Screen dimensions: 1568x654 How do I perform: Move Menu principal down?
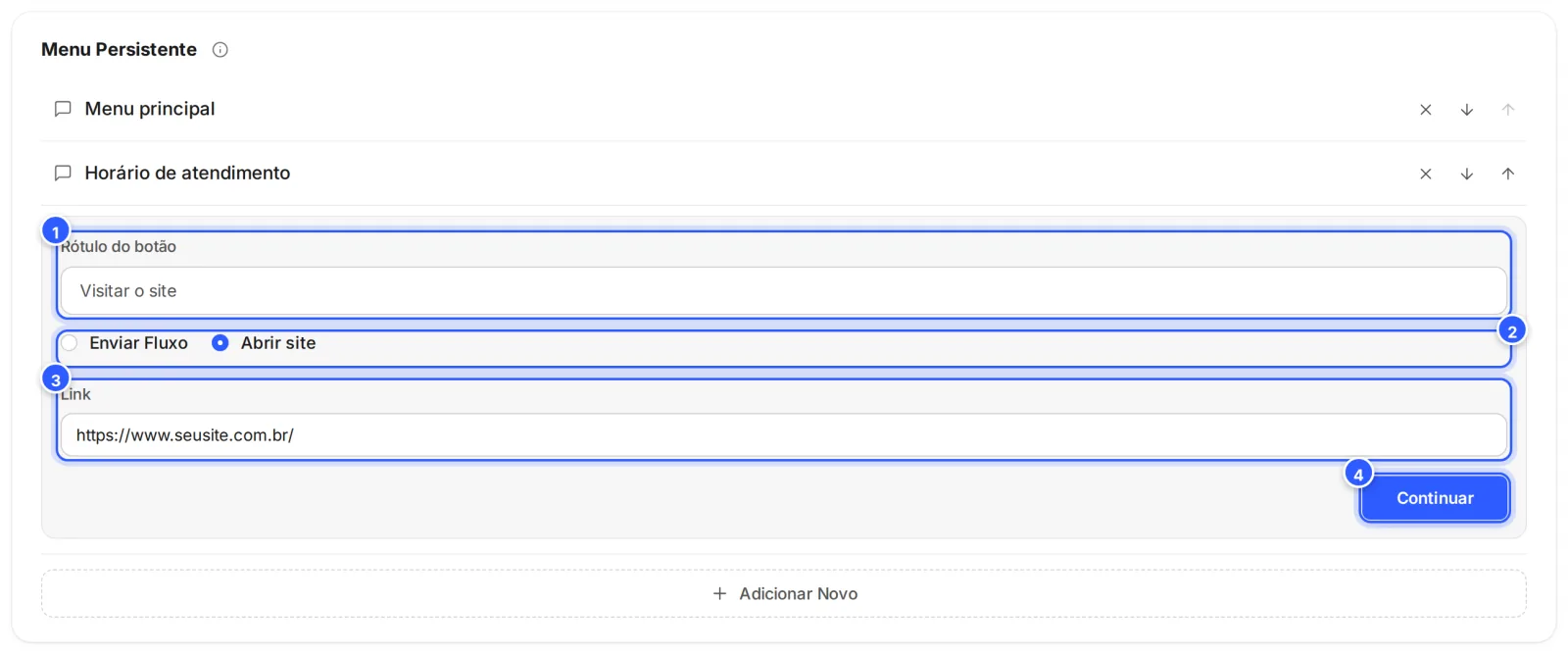tap(1467, 110)
